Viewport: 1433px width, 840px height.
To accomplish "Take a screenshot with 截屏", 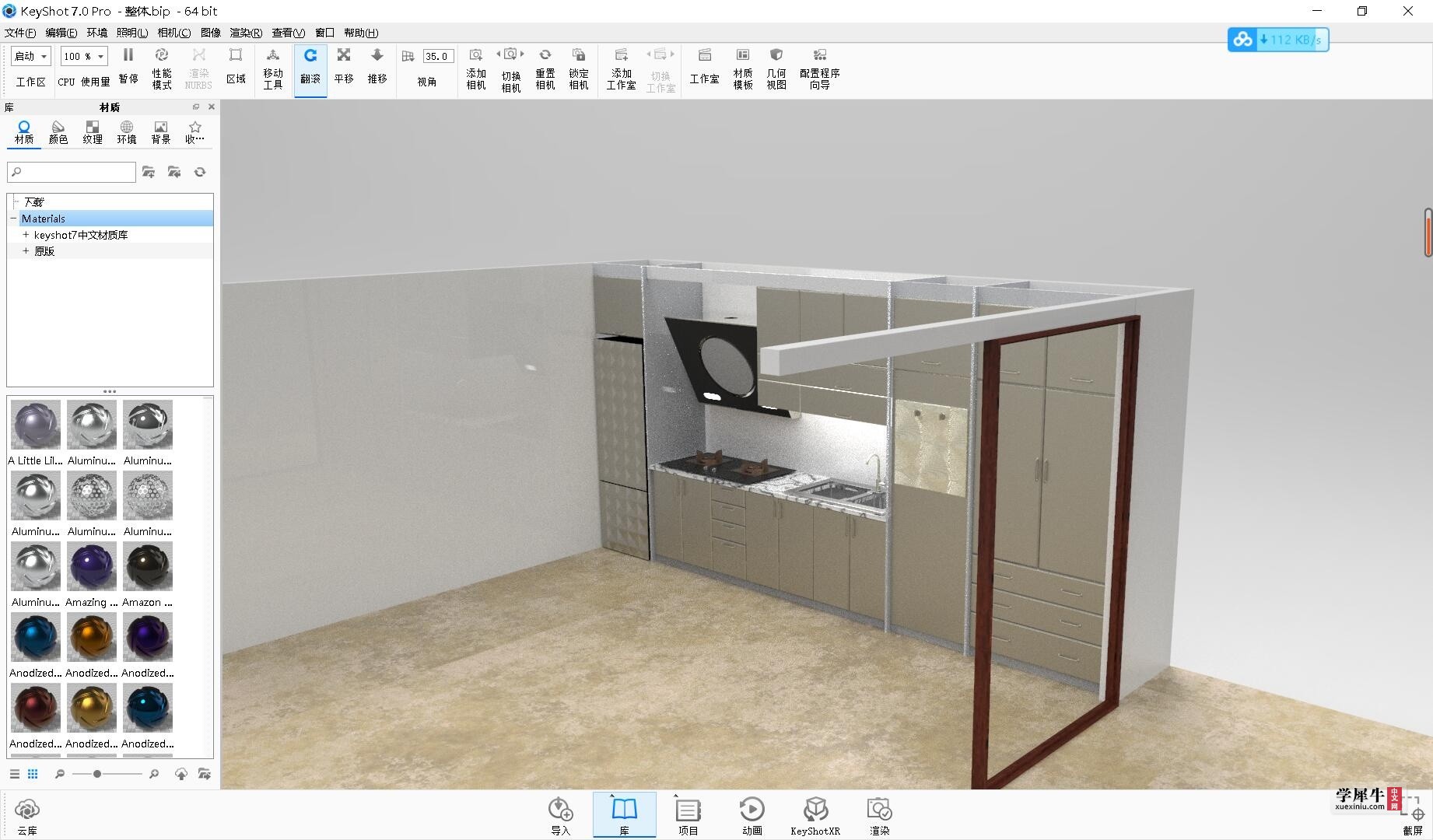I will [1413, 816].
